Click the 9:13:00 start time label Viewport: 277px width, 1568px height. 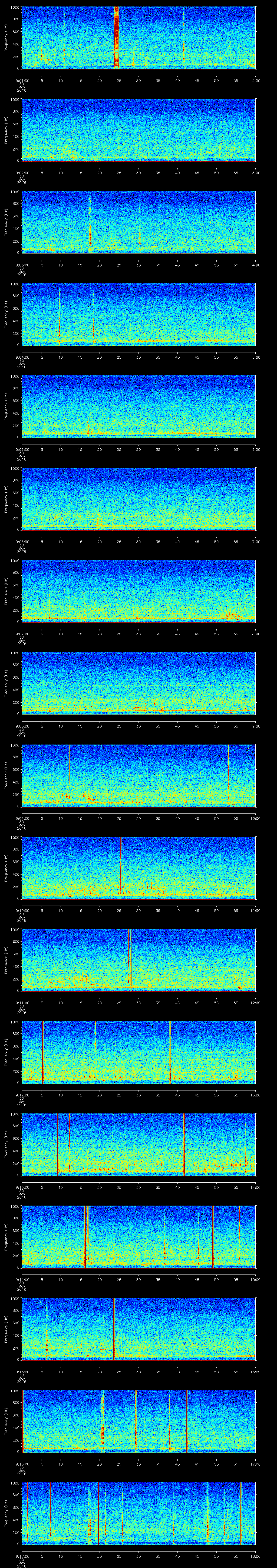pos(22,1187)
